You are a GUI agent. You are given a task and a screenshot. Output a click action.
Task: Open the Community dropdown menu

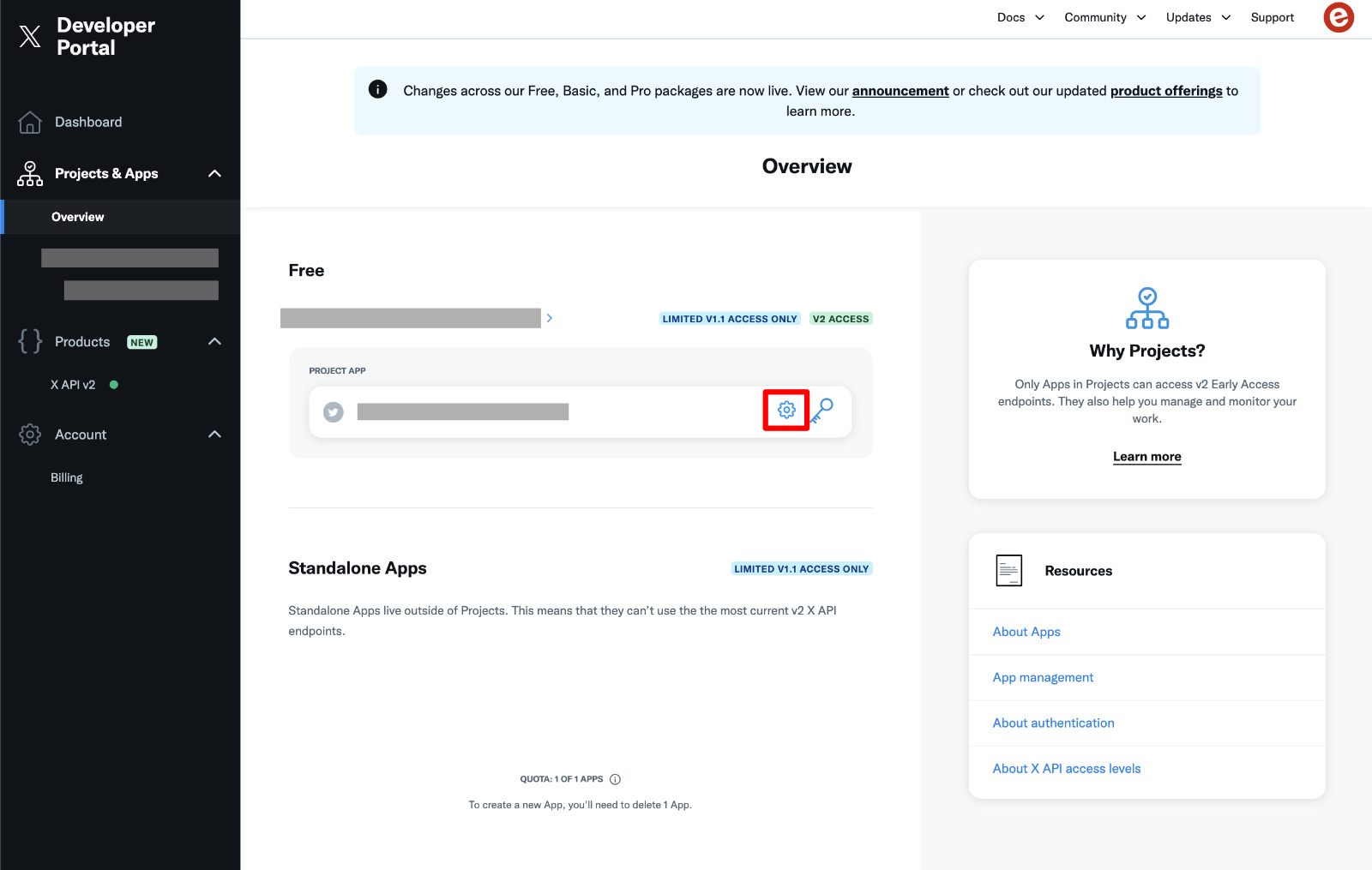pyautogui.click(x=1105, y=17)
